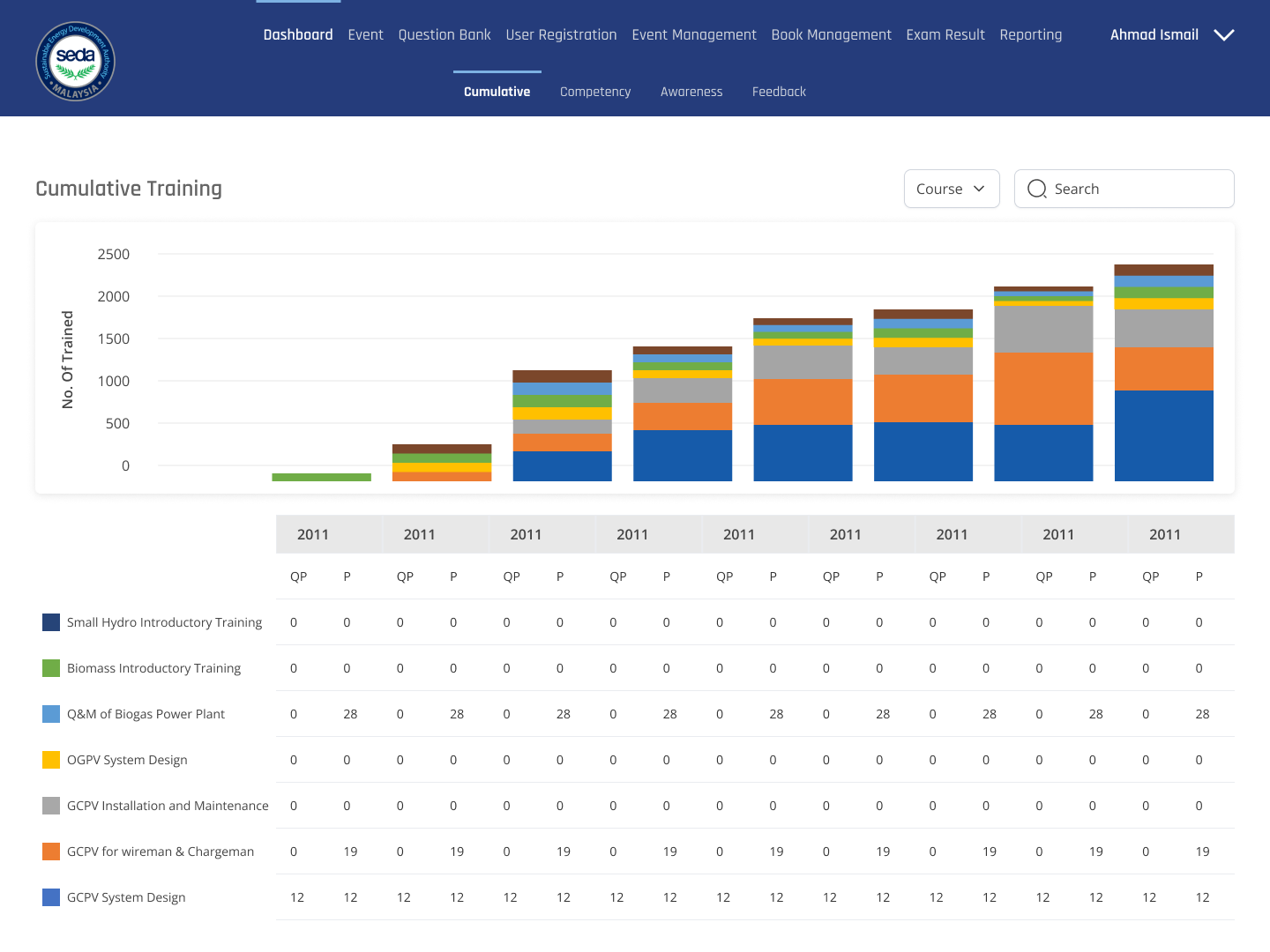Select 'Q&M of Biogas Power Plant' label
This screenshot has height=952, width=1270.
tap(146, 714)
